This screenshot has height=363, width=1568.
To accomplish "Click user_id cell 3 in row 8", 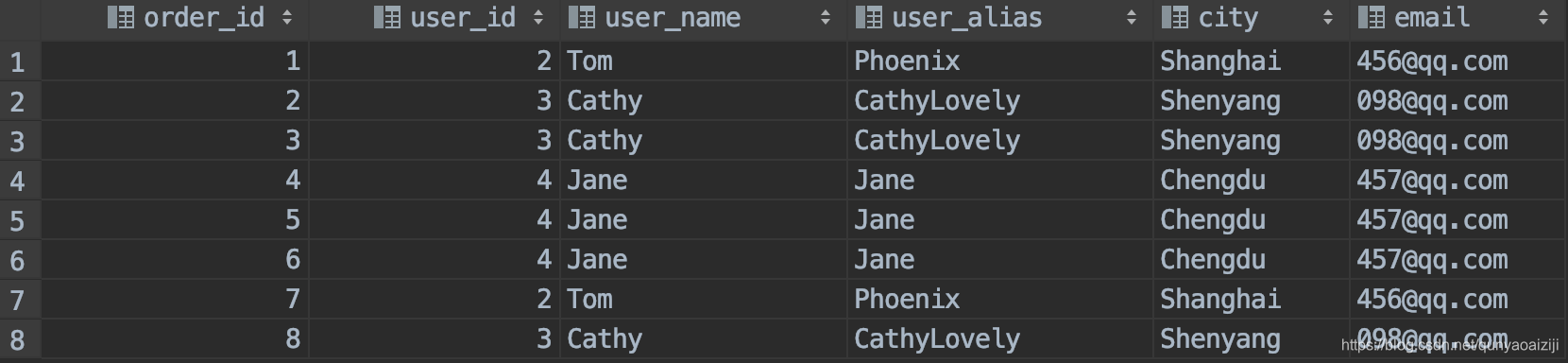I will point(435,339).
